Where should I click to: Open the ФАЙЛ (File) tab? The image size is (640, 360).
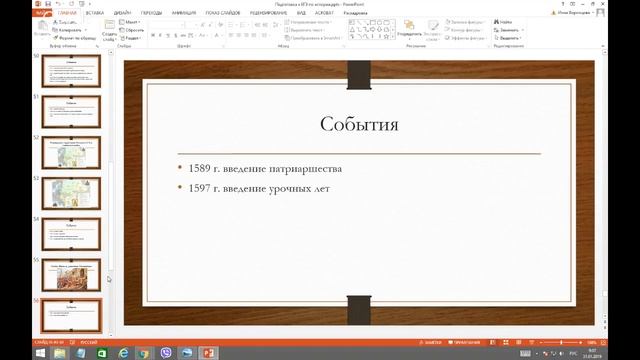(x=42, y=13)
